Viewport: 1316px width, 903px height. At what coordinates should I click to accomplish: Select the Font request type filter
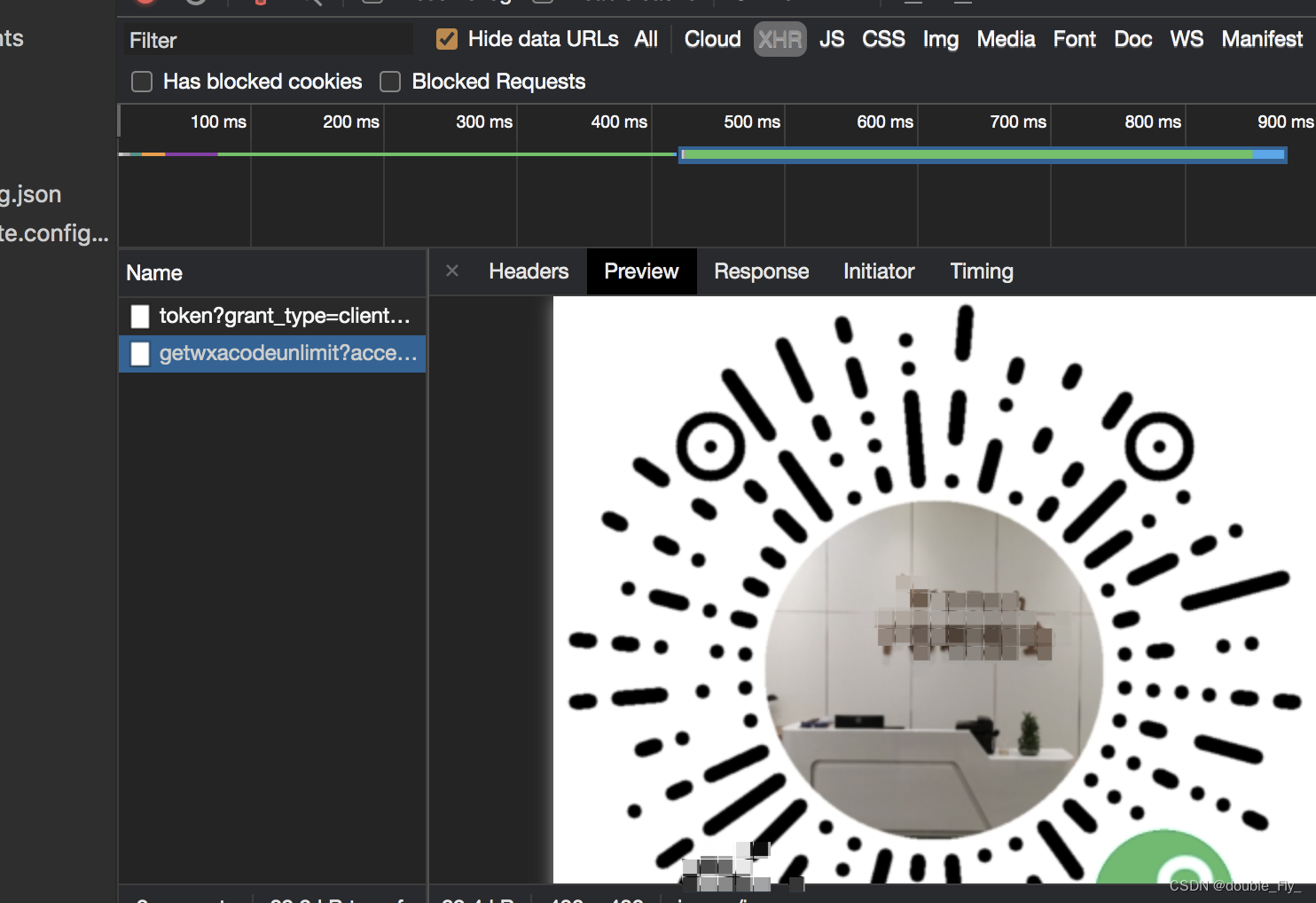coord(1075,39)
